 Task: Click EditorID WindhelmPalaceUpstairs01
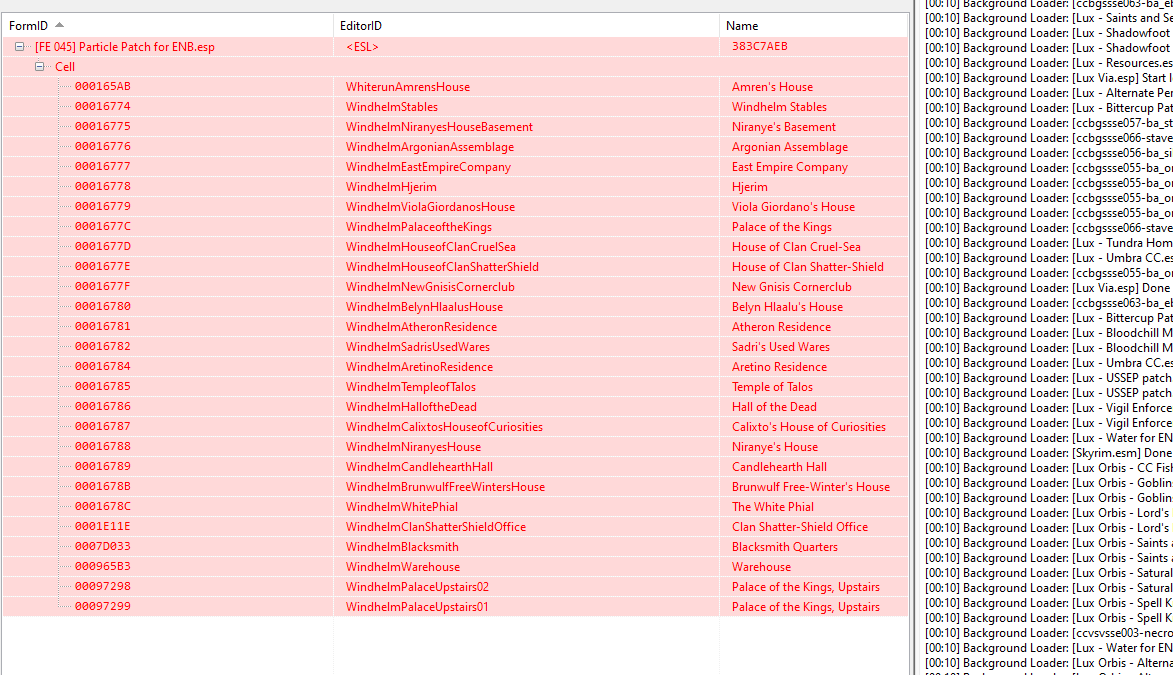pyautogui.click(x=417, y=607)
